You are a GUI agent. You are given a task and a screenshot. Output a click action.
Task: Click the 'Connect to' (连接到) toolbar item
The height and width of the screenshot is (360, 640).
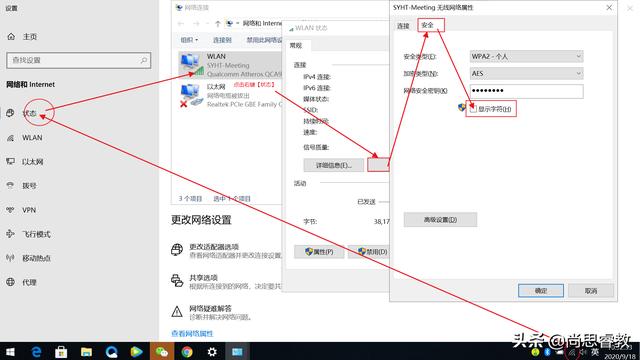[222, 40]
